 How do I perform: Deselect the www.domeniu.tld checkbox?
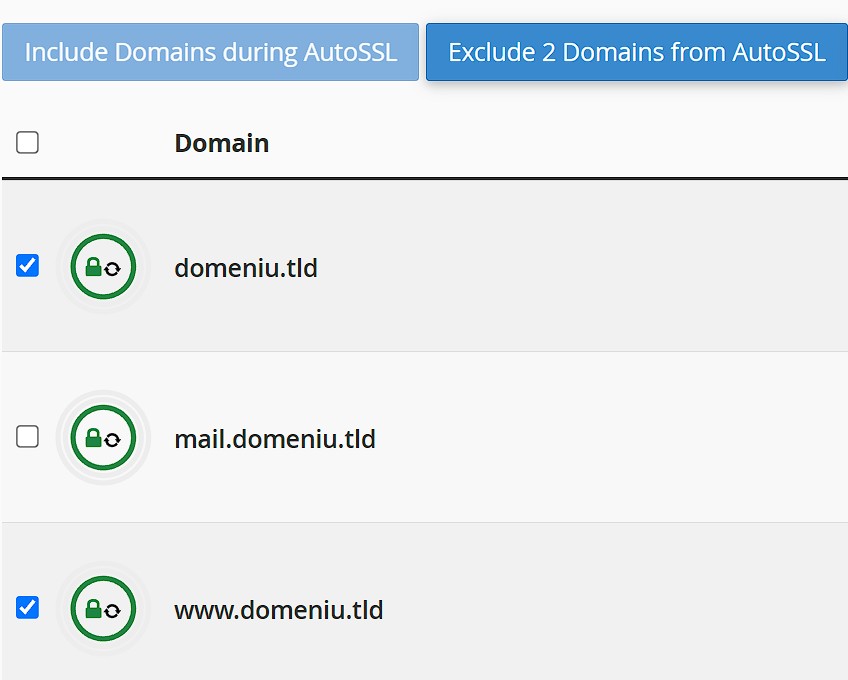pos(28,608)
